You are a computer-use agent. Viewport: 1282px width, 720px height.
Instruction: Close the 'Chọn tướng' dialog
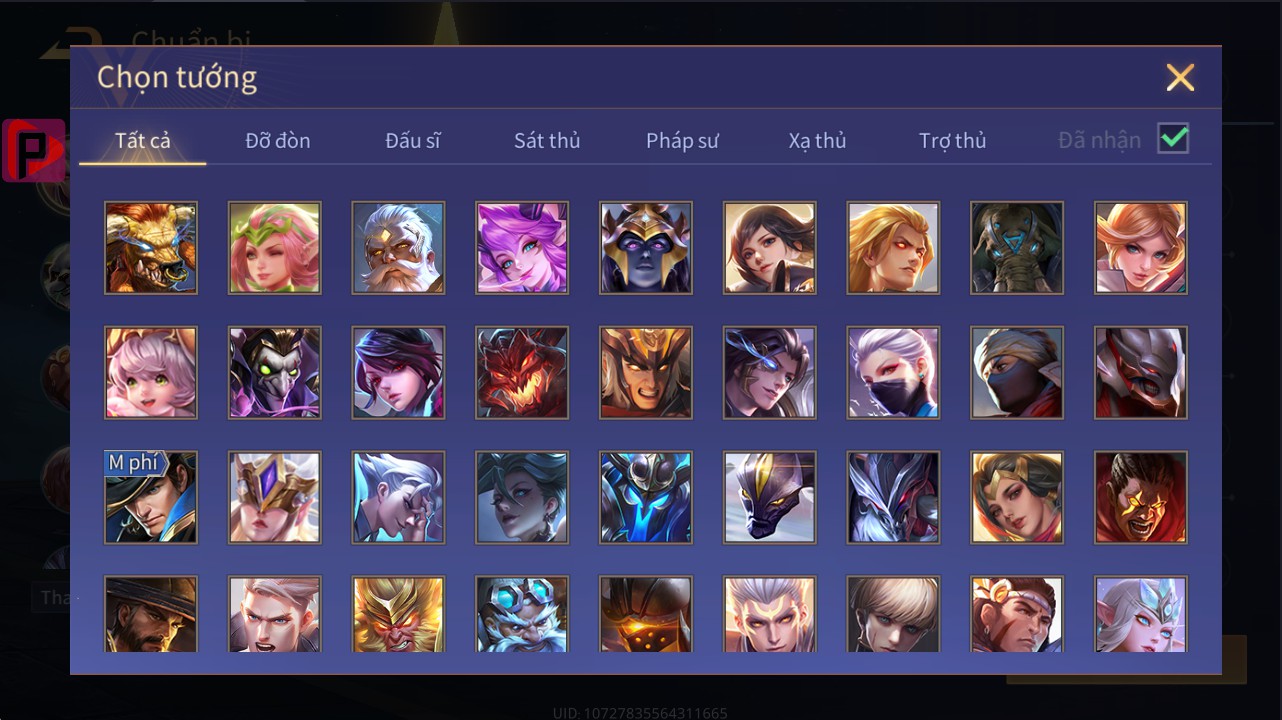pos(1180,77)
